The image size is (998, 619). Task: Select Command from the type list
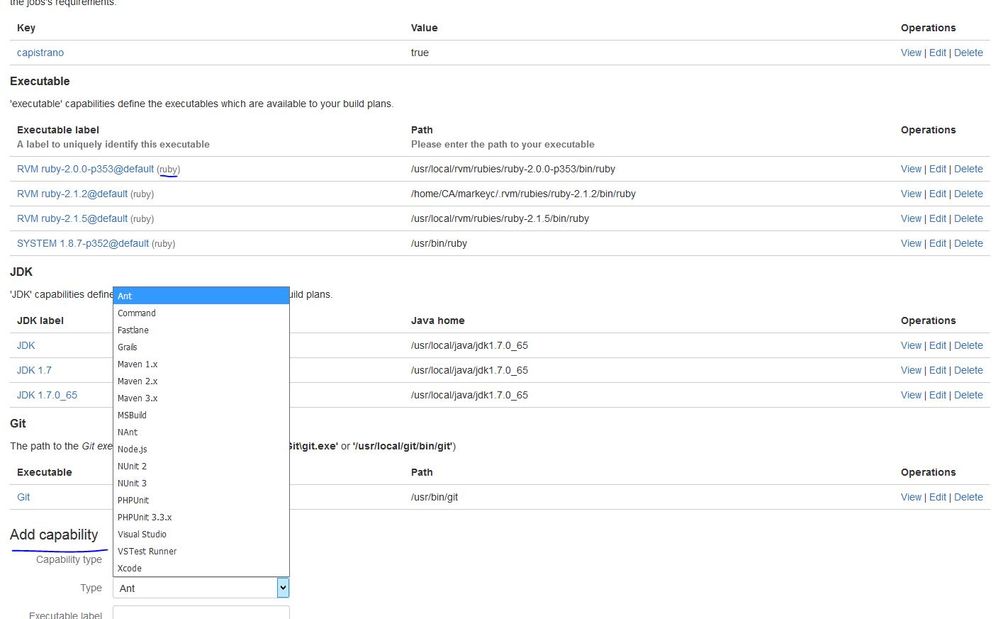pyautogui.click(x=201, y=313)
